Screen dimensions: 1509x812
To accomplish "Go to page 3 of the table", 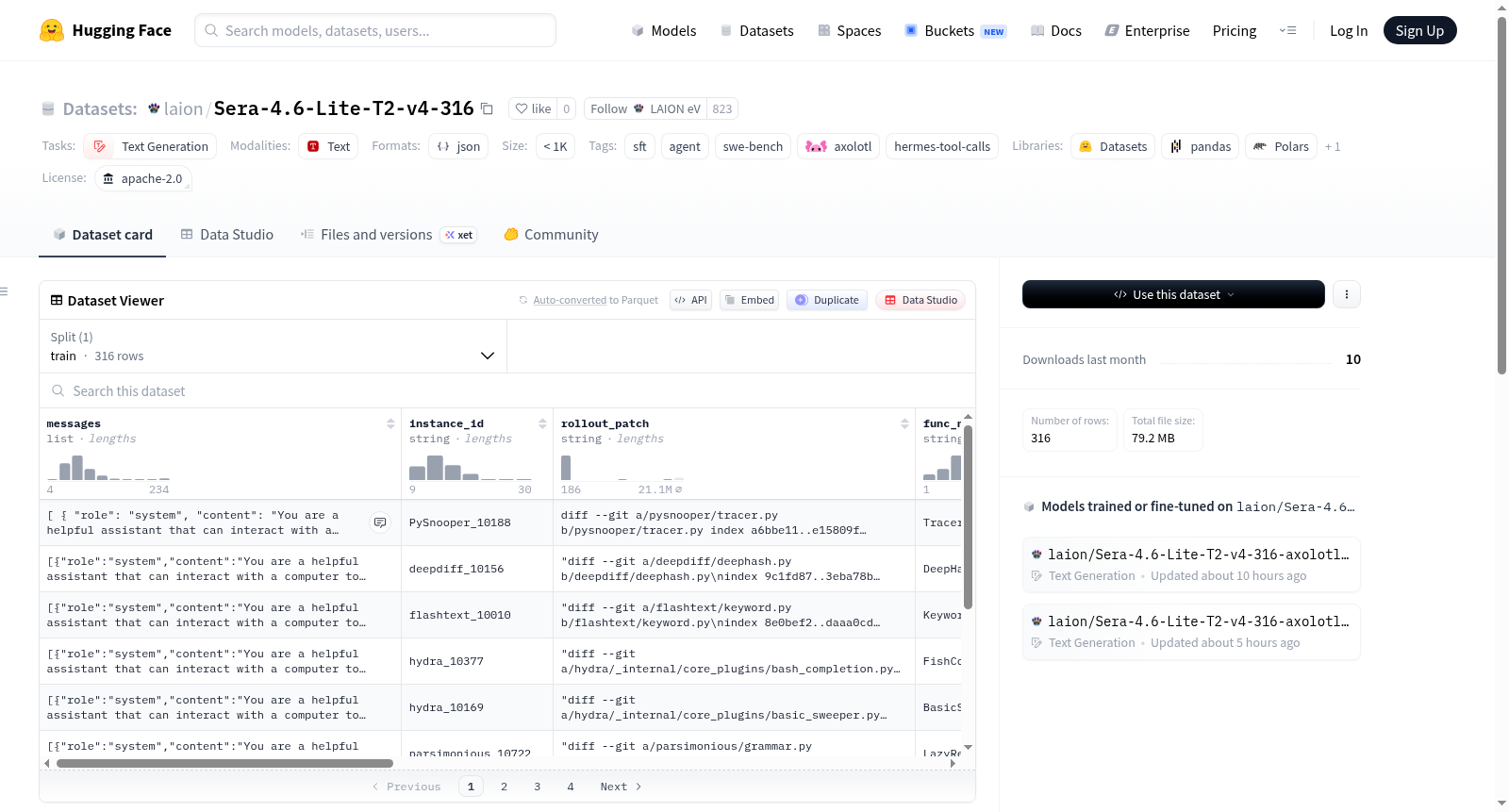I will click(538, 787).
